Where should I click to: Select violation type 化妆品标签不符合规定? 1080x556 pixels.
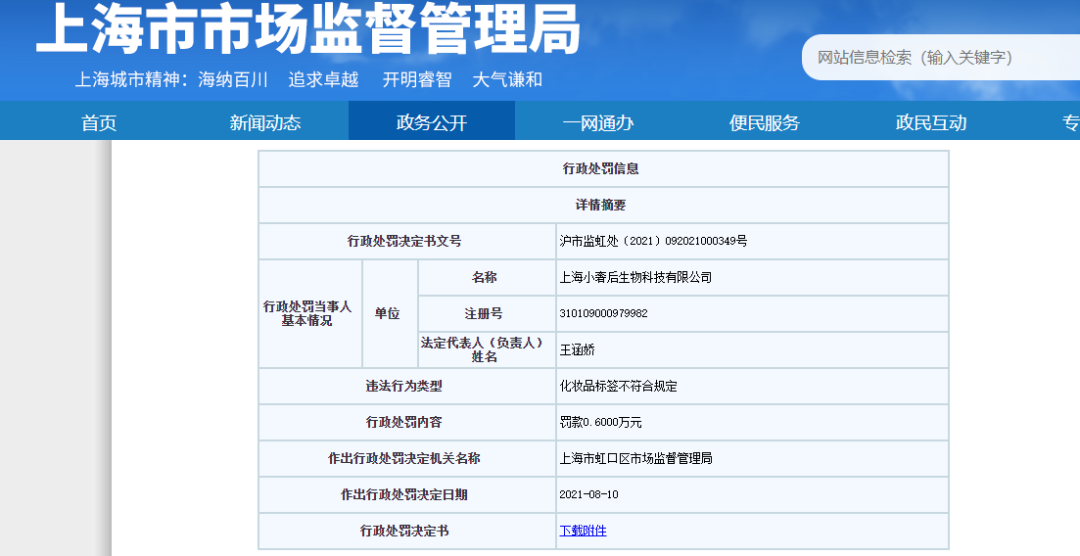[618, 387]
